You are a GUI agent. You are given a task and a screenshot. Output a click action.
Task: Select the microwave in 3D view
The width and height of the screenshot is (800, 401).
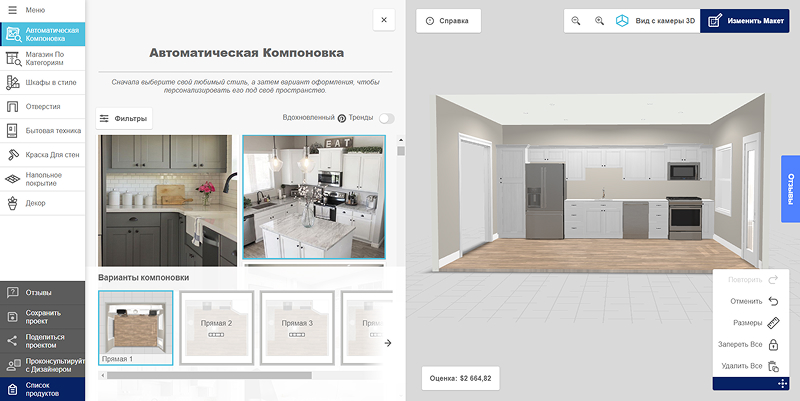point(684,171)
